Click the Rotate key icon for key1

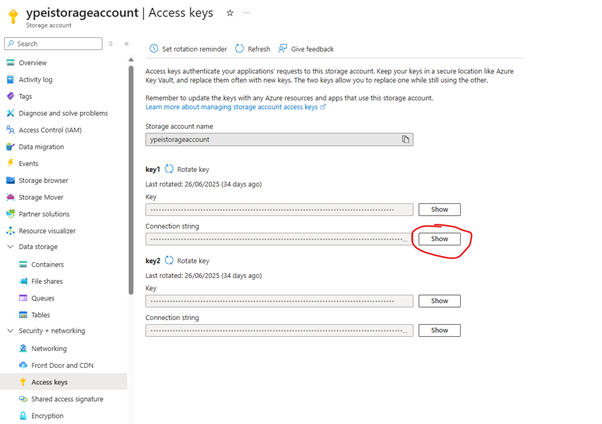click(169, 169)
